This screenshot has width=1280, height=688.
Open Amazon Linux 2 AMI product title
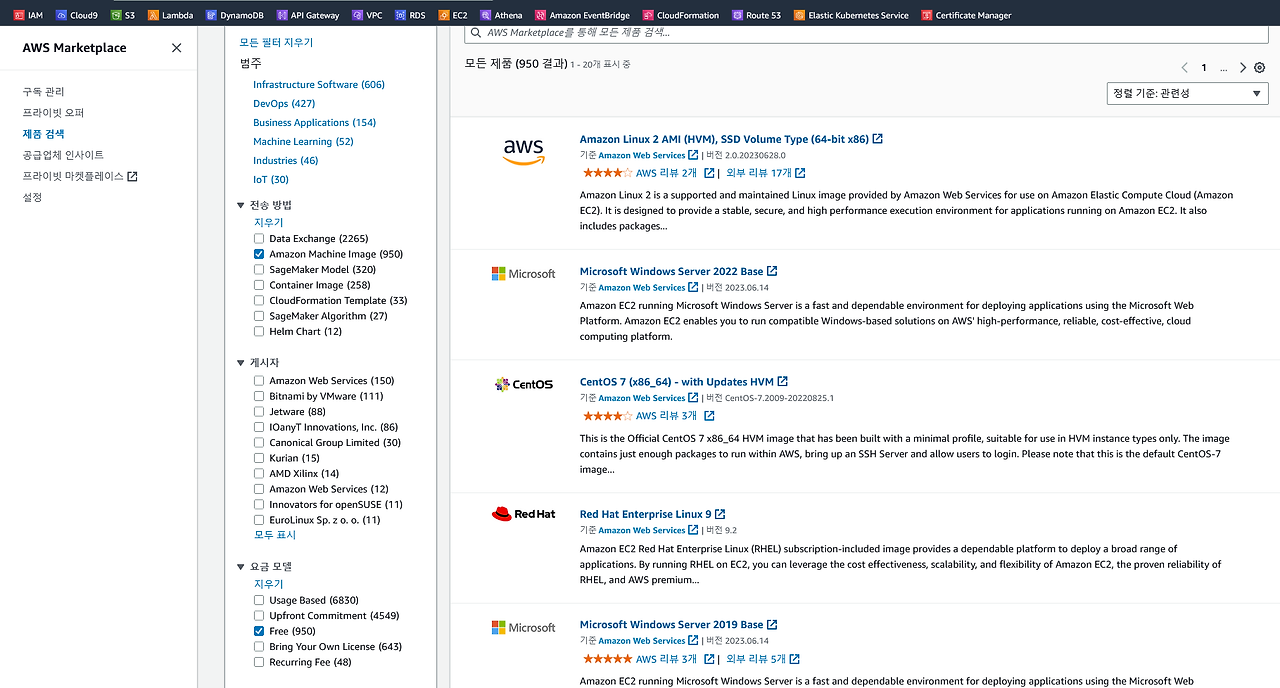tap(724, 139)
